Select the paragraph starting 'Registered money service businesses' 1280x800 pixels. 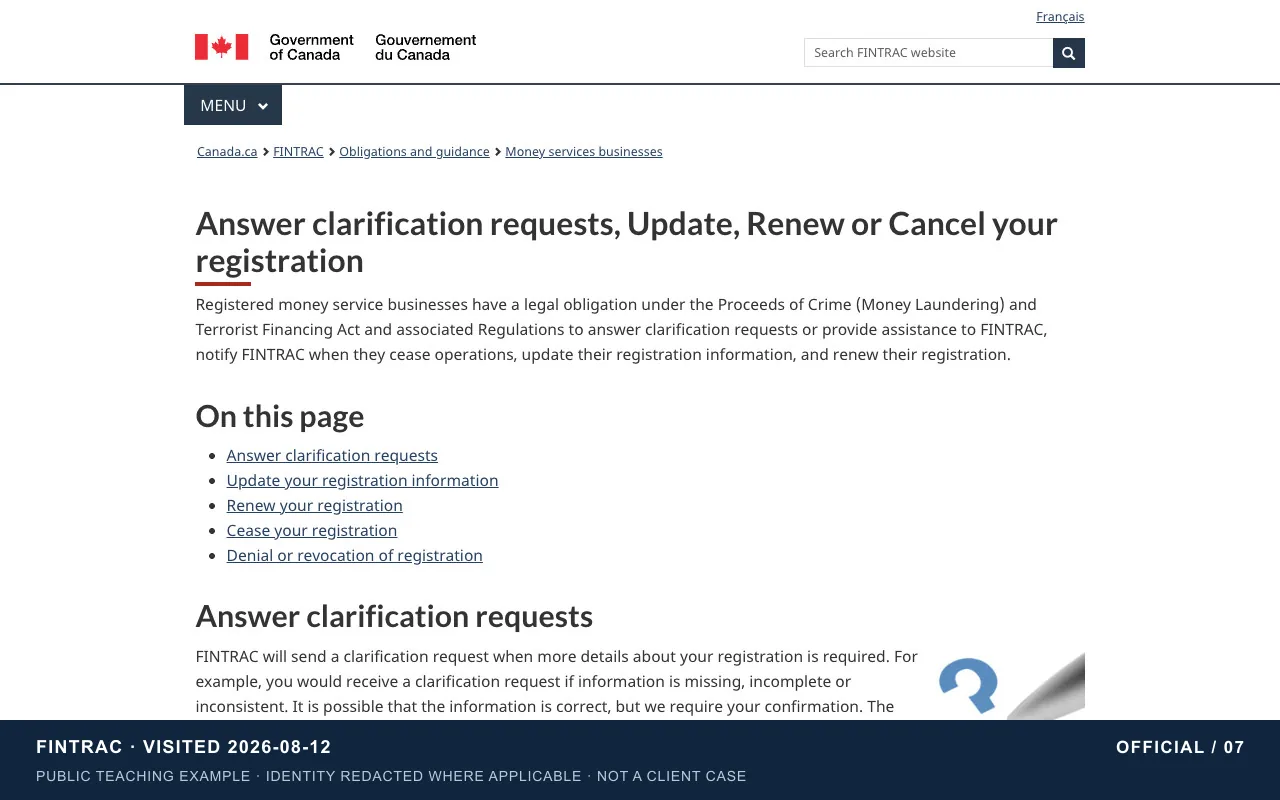[622, 330]
